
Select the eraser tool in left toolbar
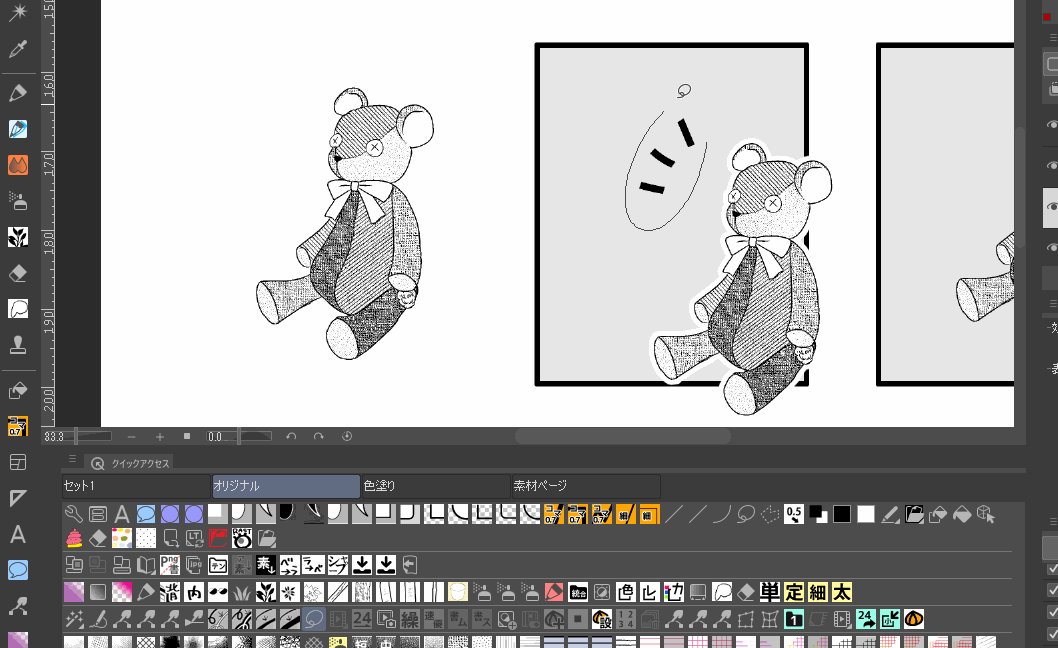coord(18,273)
